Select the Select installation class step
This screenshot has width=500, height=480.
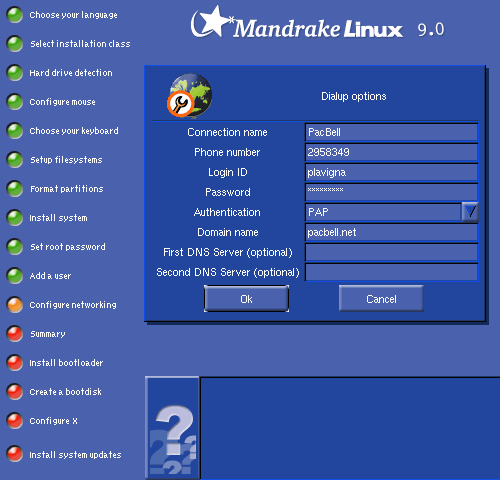pos(80,44)
